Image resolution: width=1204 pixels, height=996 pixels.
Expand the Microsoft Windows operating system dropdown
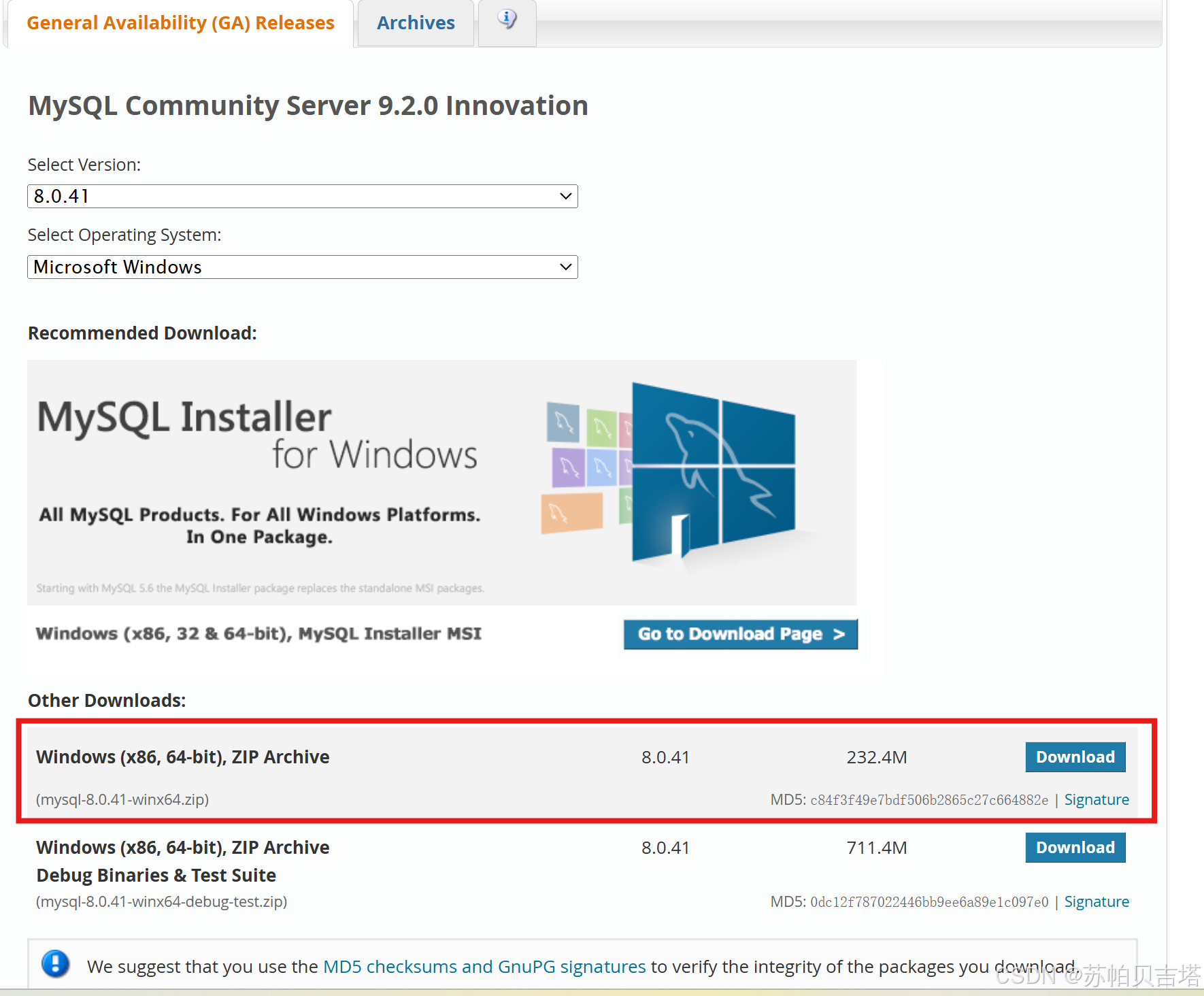(x=303, y=267)
